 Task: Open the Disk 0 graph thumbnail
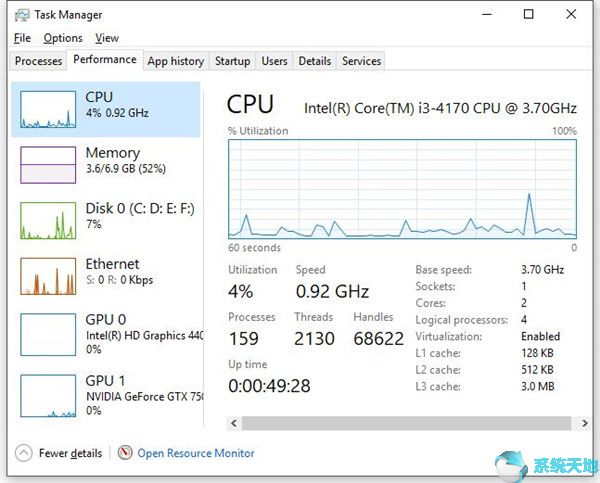[48, 219]
